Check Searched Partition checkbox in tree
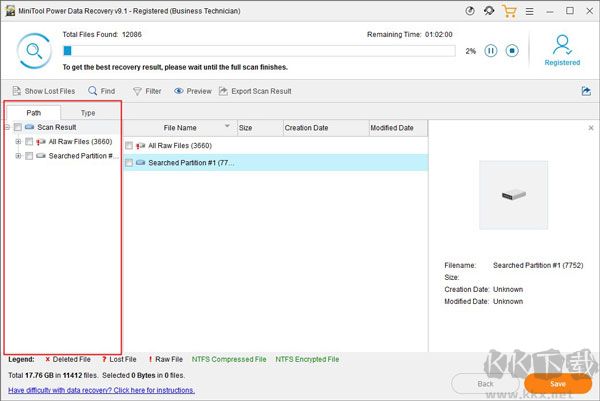The width and height of the screenshot is (600, 401). point(29,156)
